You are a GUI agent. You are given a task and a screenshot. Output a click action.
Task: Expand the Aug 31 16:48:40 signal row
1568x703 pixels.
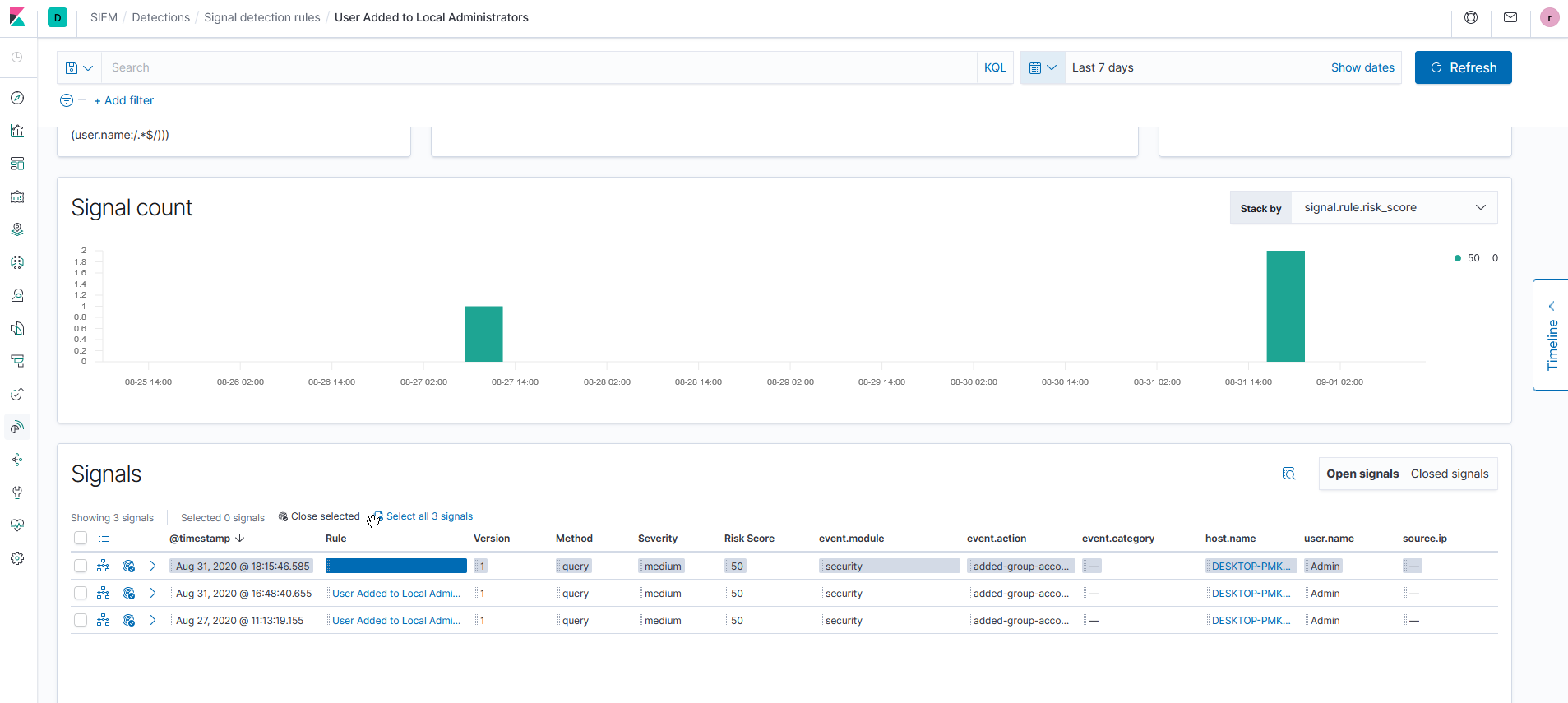coord(153,594)
